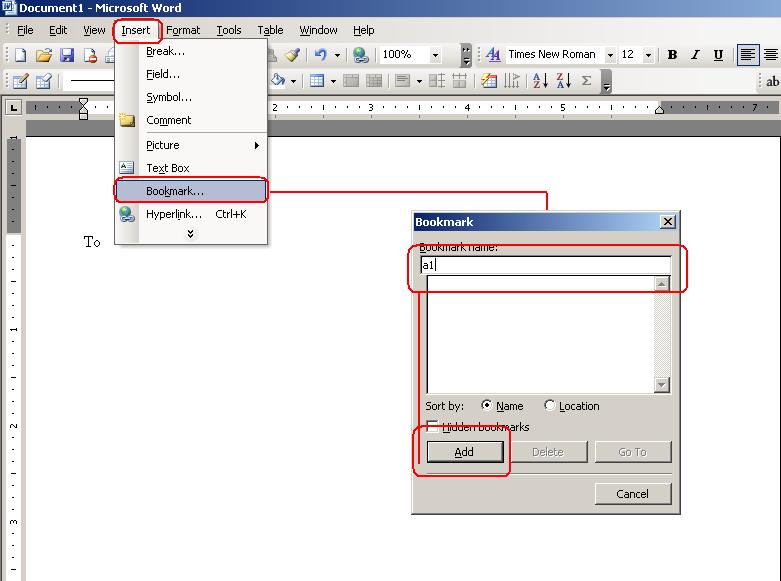Expand the Shading Color dropdown arrow
Viewport: 781px width, 581px height.
[293, 81]
